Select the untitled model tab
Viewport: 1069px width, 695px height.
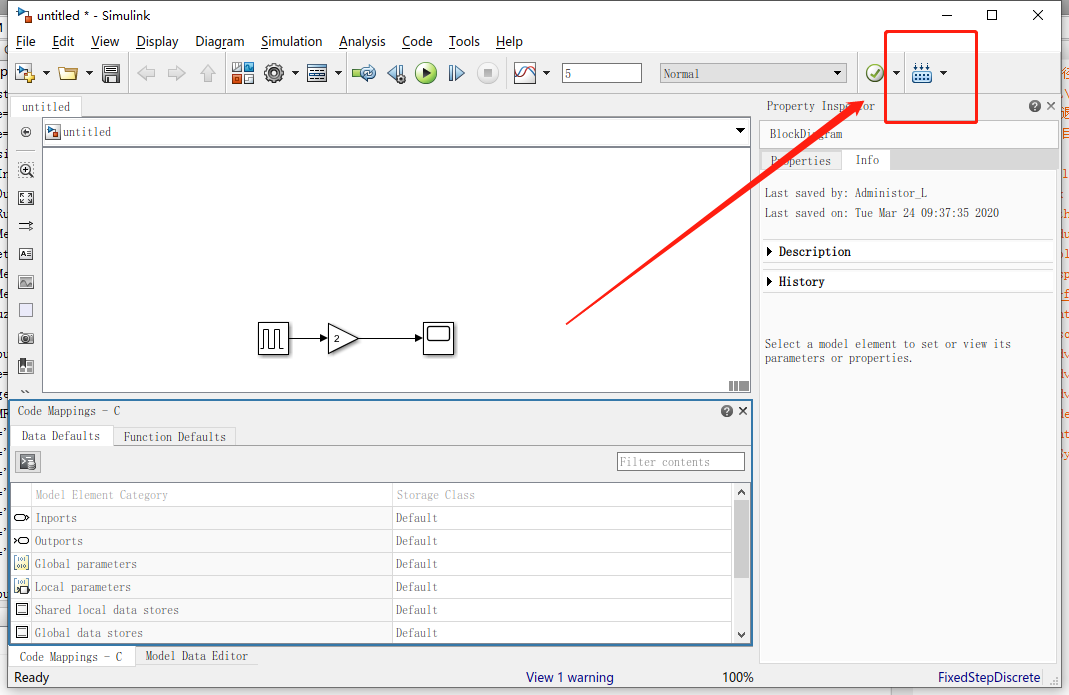46,107
